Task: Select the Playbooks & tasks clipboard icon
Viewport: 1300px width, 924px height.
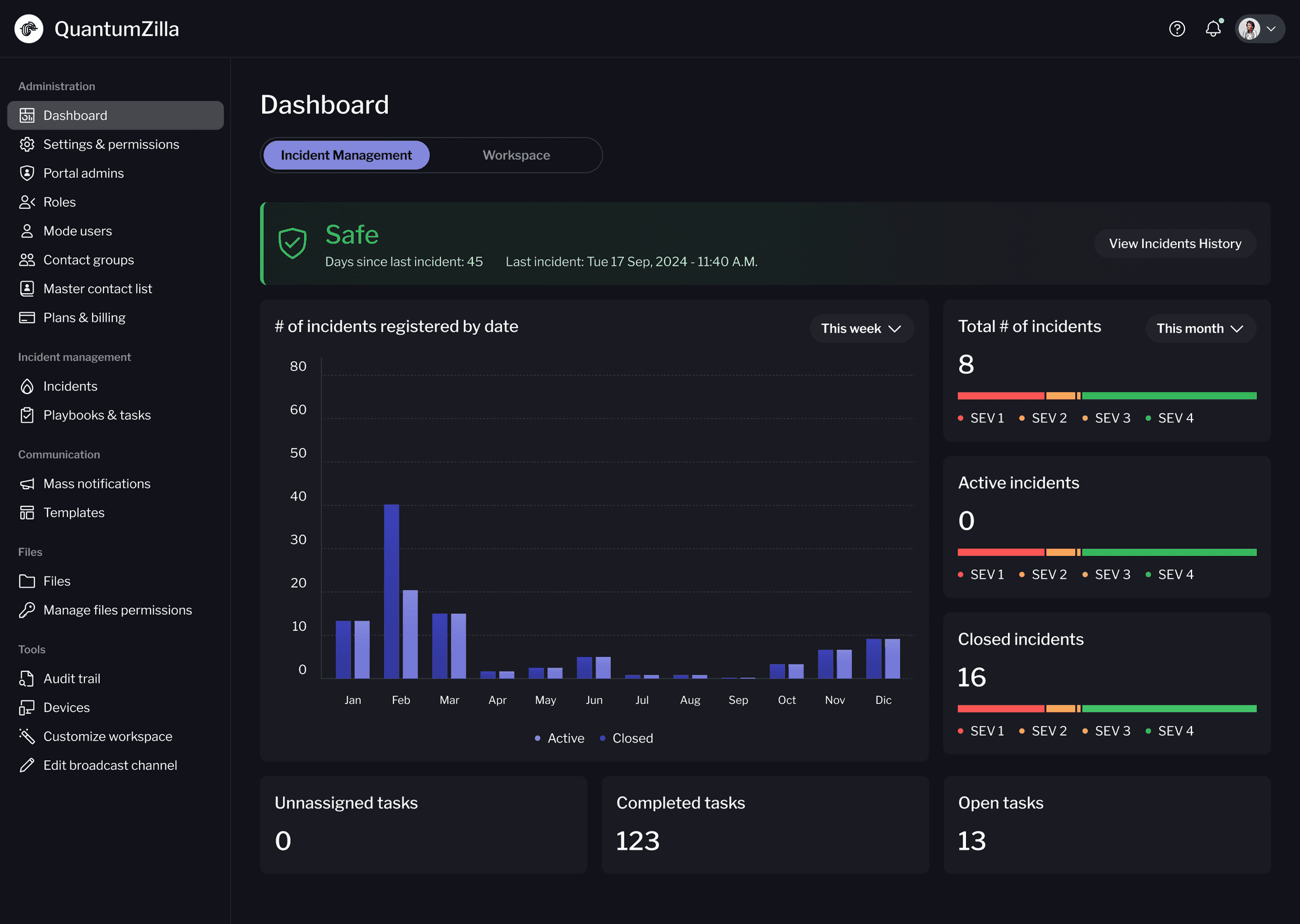Action: tap(27, 415)
